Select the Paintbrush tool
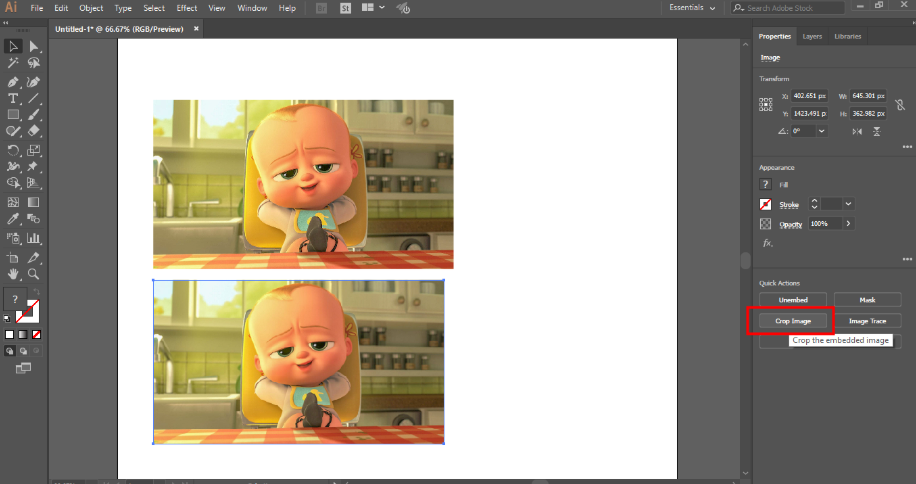This screenshot has width=916, height=484. (34, 115)
